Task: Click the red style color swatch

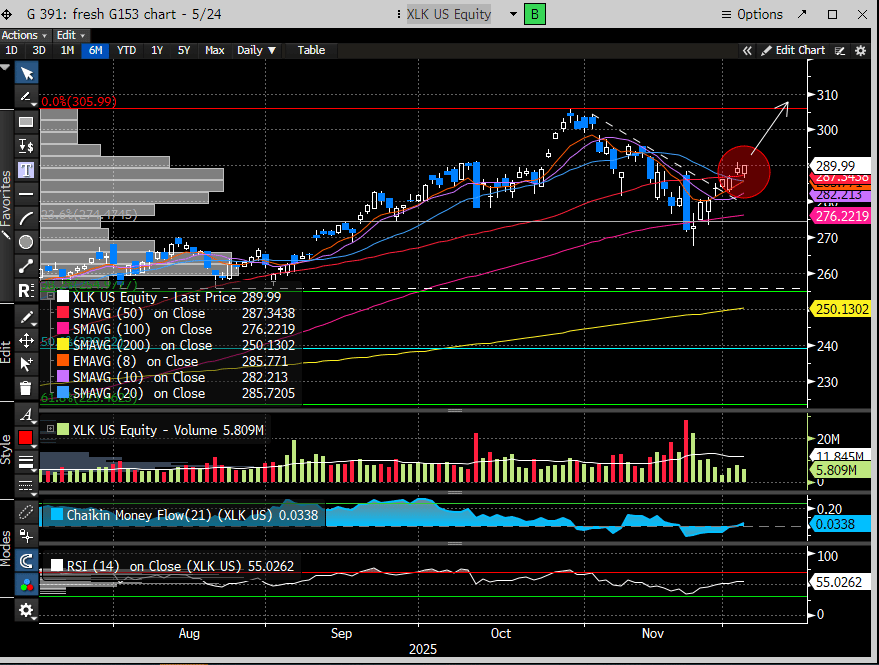Action: point(26,438)
